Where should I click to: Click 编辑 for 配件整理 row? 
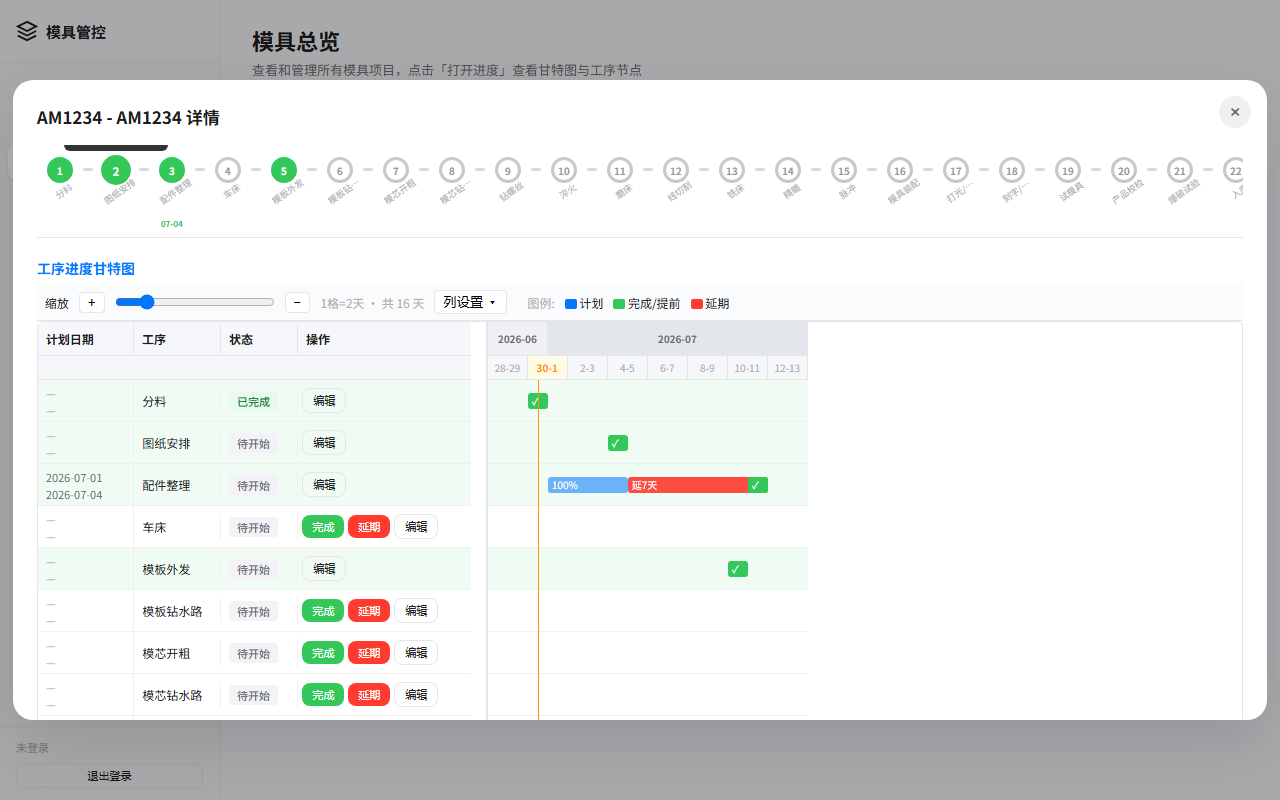[x=324, y=485]
